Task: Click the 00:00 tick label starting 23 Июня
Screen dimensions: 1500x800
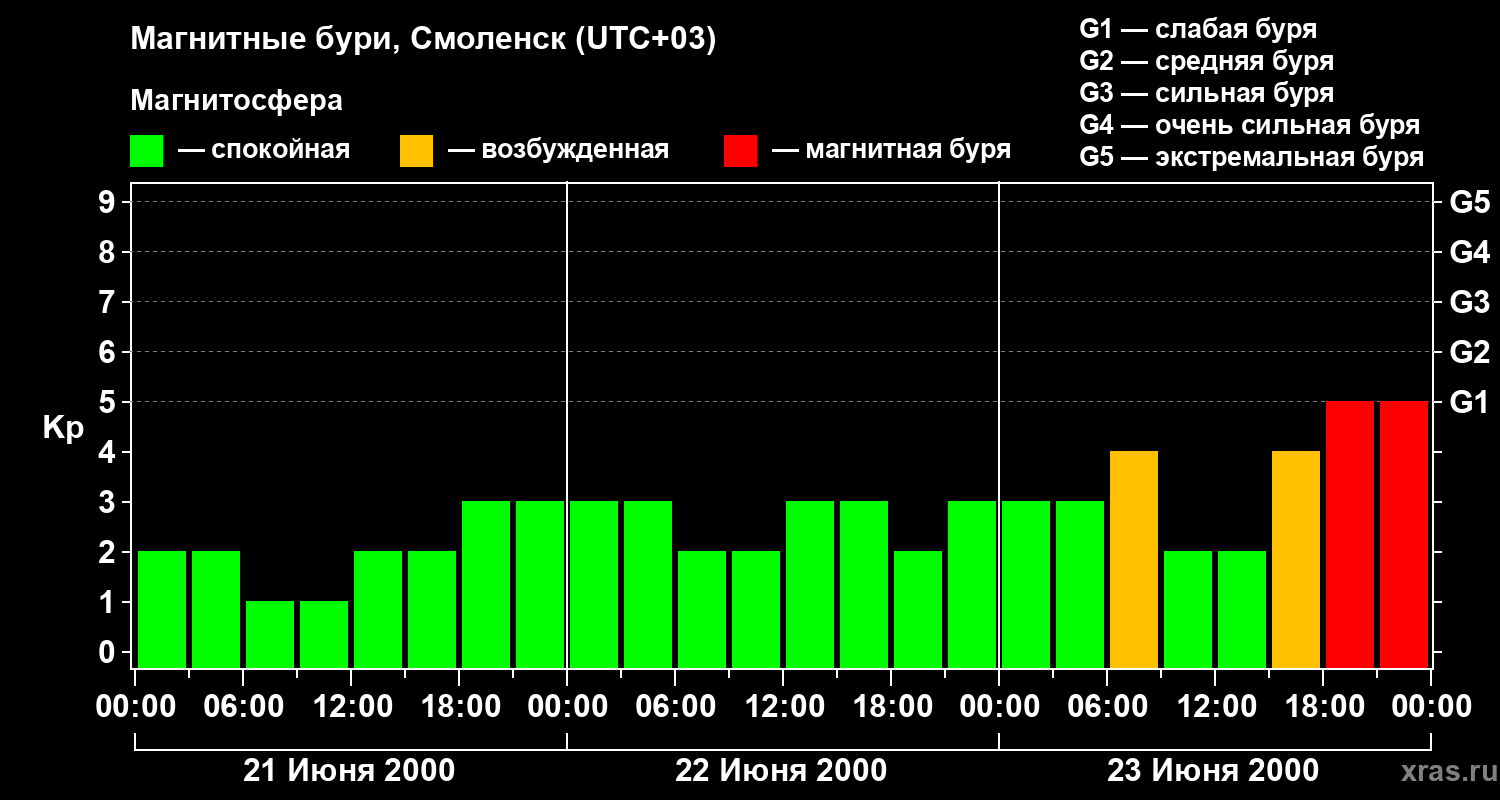Action: click(999, 707)
